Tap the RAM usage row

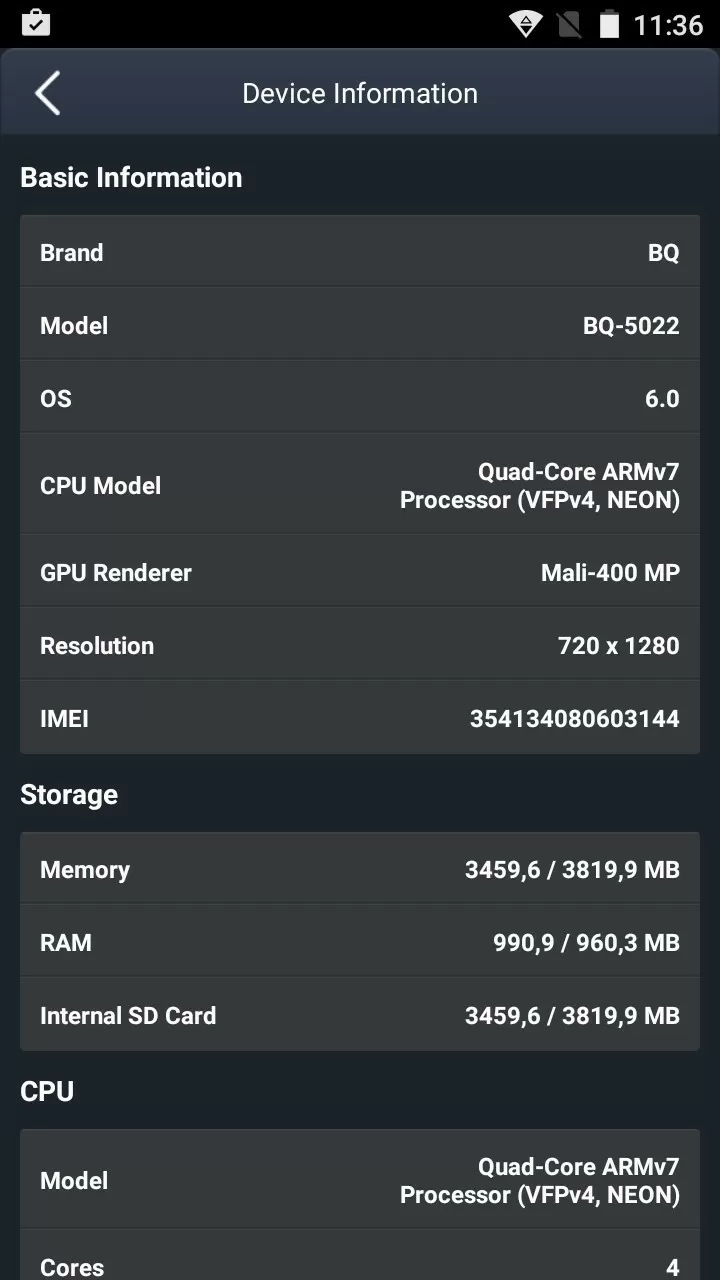click(360, 942)
